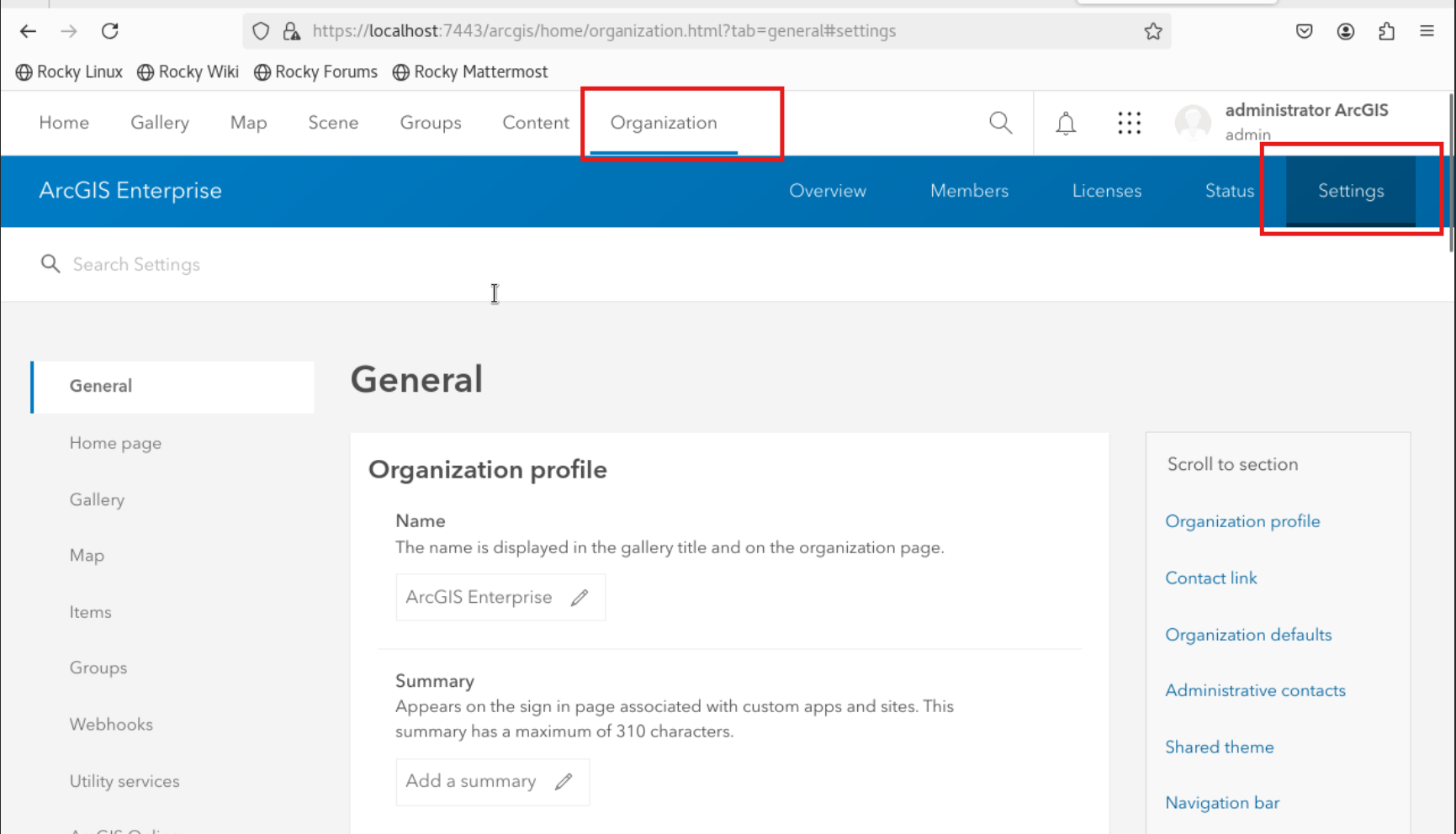1456x834 pixels.
Task: Open the Rocky Mattermost bookmark
Action: coord(470,72)
